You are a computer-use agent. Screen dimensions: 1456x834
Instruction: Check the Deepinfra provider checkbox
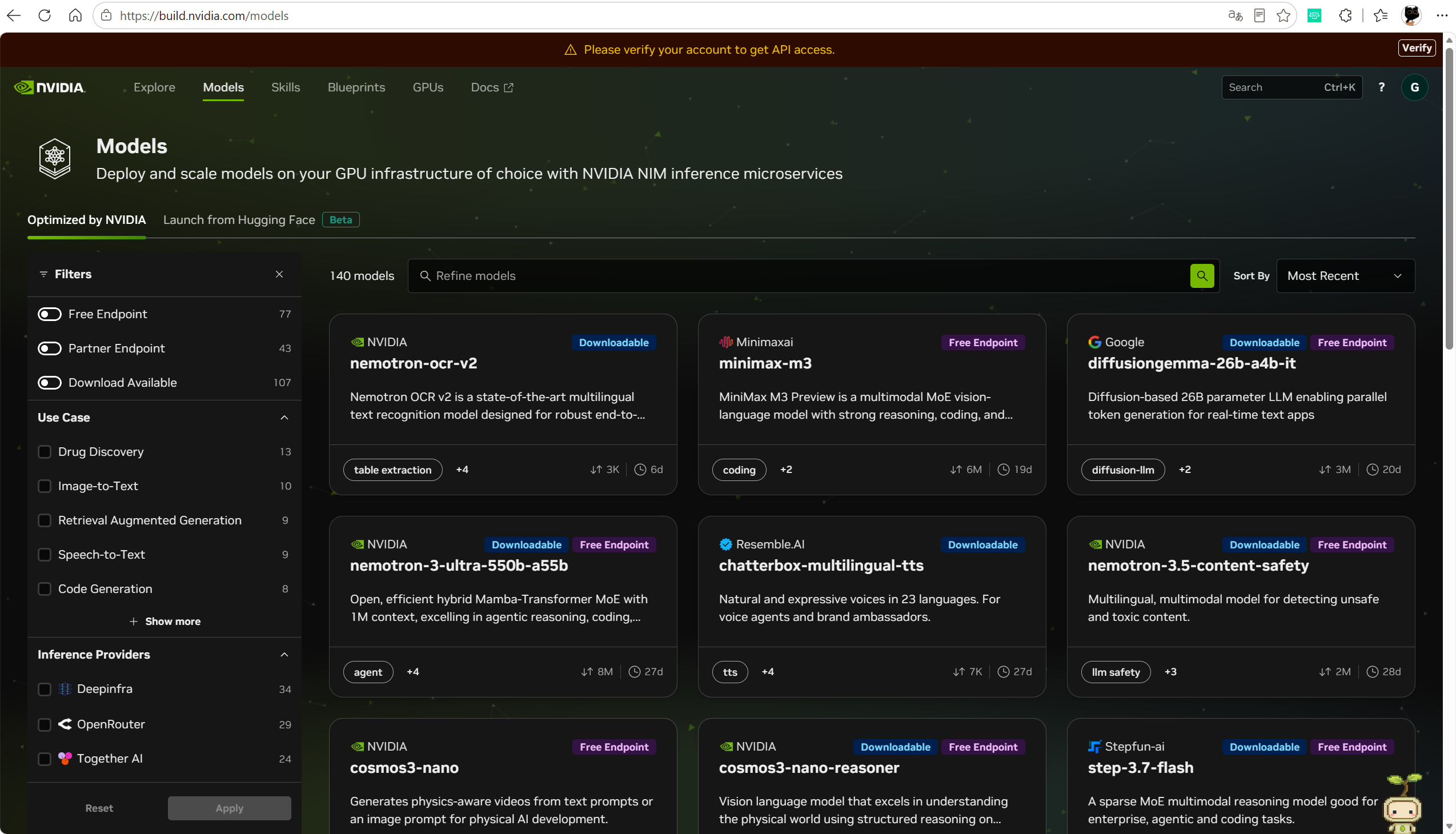(44, 689)
